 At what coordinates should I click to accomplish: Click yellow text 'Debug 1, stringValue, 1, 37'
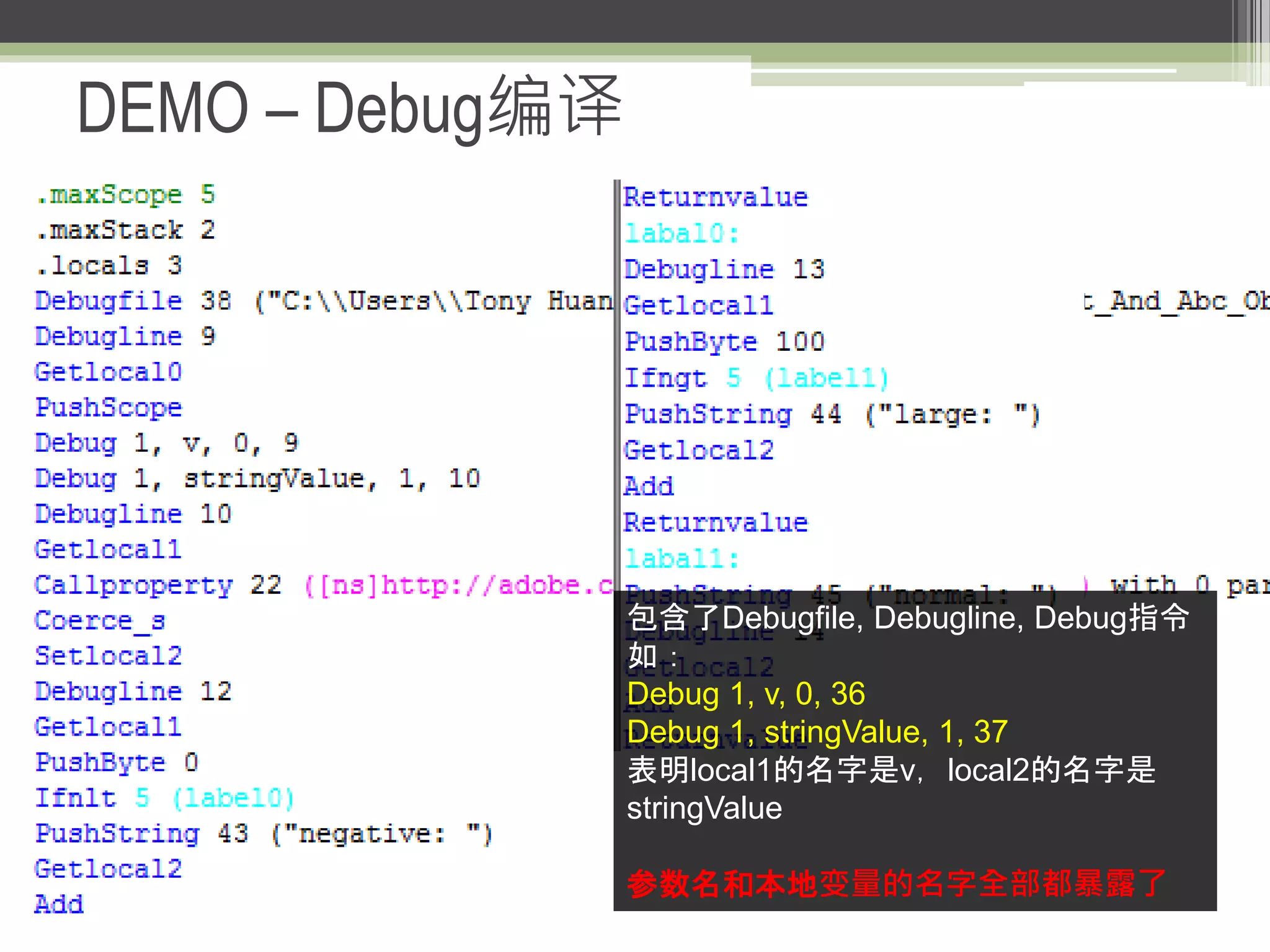tap(817, 733)
